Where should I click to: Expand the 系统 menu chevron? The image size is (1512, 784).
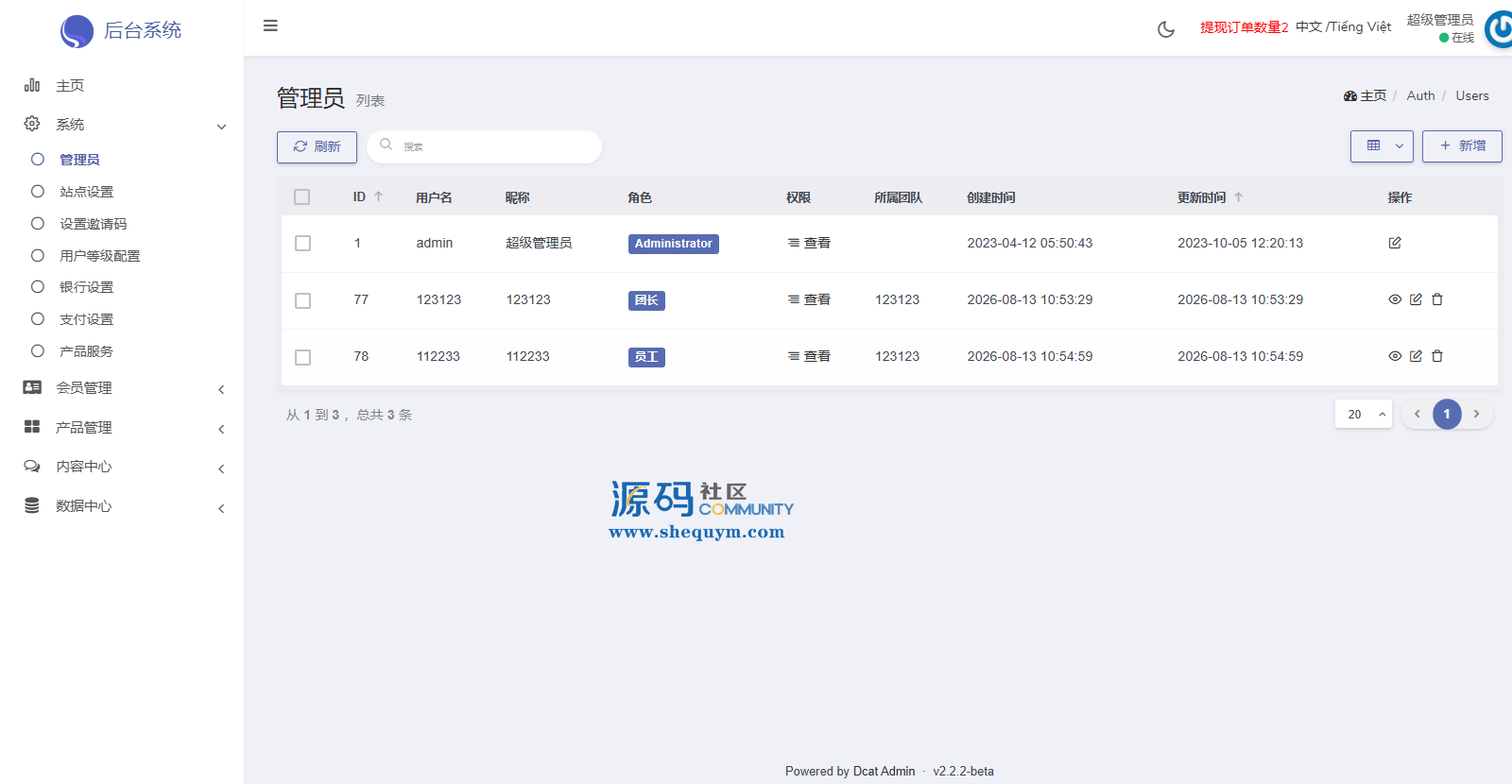(221, 127)
